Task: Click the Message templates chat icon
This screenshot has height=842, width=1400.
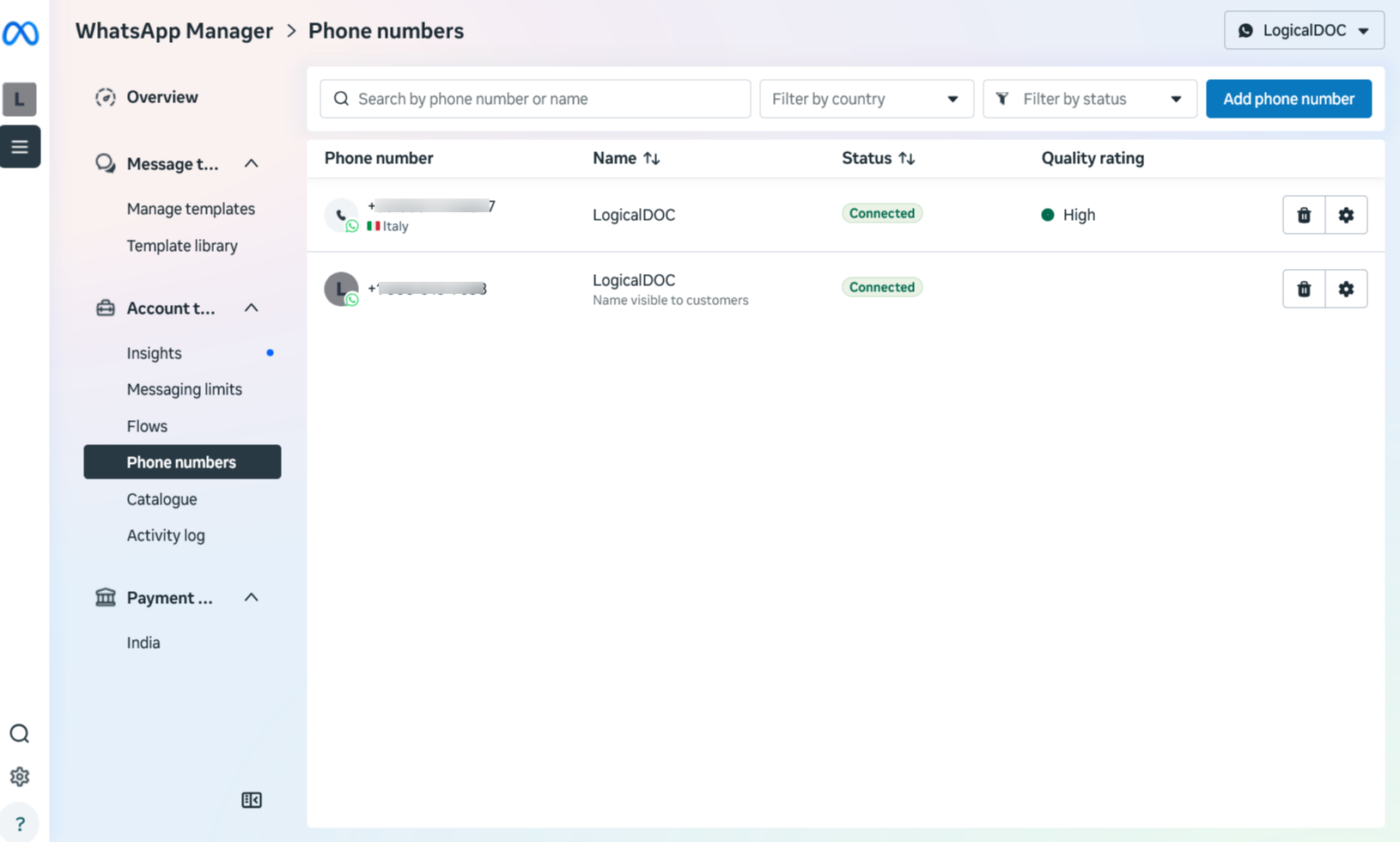Action: click(106, 163)
